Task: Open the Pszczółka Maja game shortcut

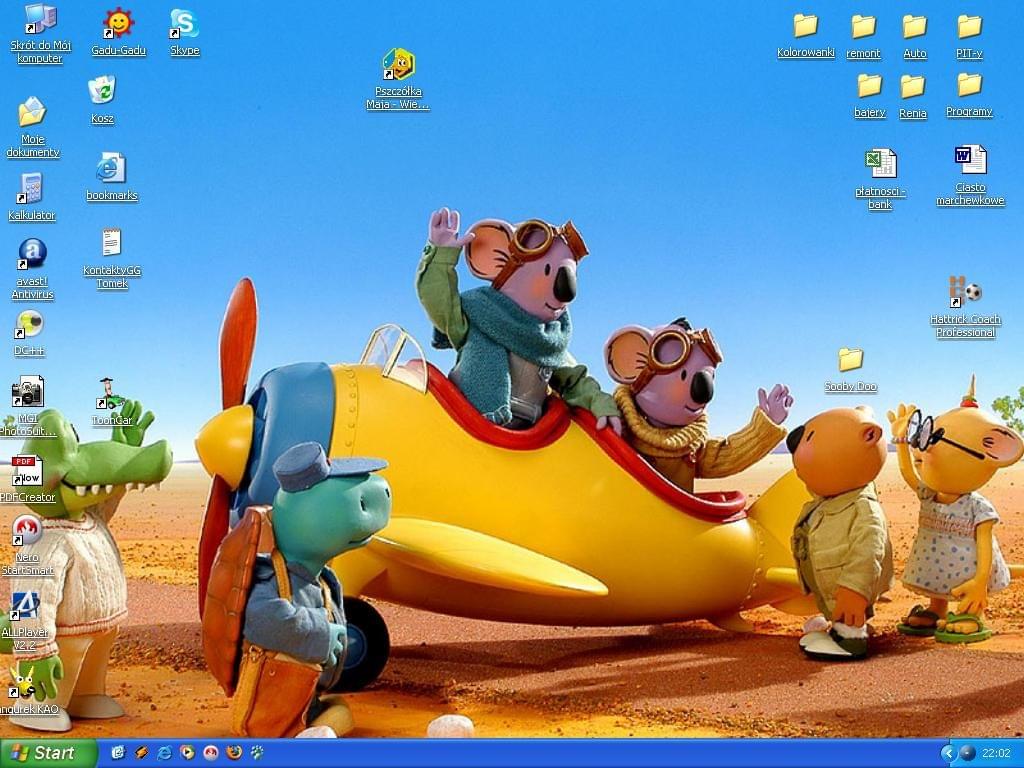Action: (398, 65)
